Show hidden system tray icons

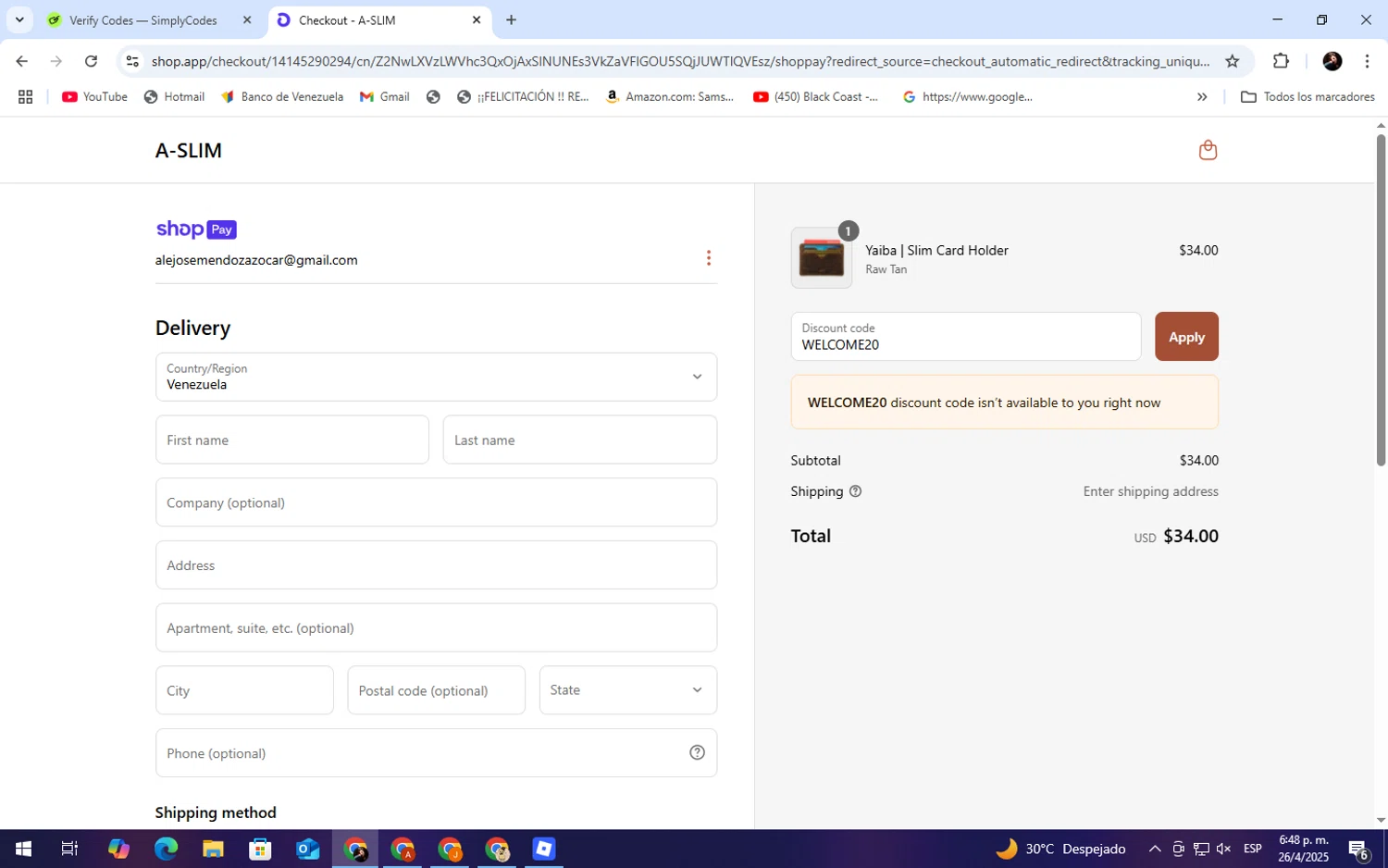[x=1155, y=849]
